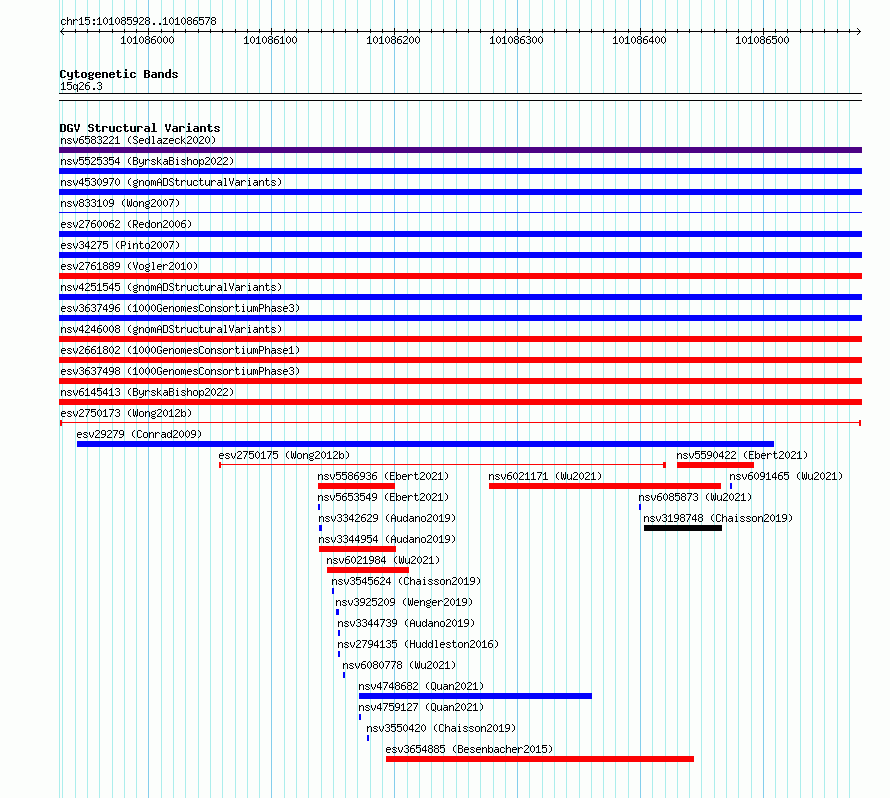
Task: Click the DGV Structural Variants track title
Action: 140,128
